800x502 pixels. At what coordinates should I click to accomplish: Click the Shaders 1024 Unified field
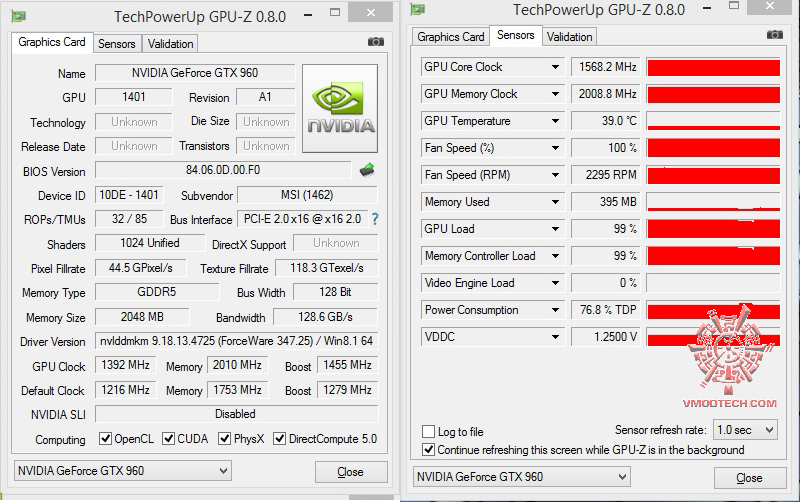(x=150, y=243)
